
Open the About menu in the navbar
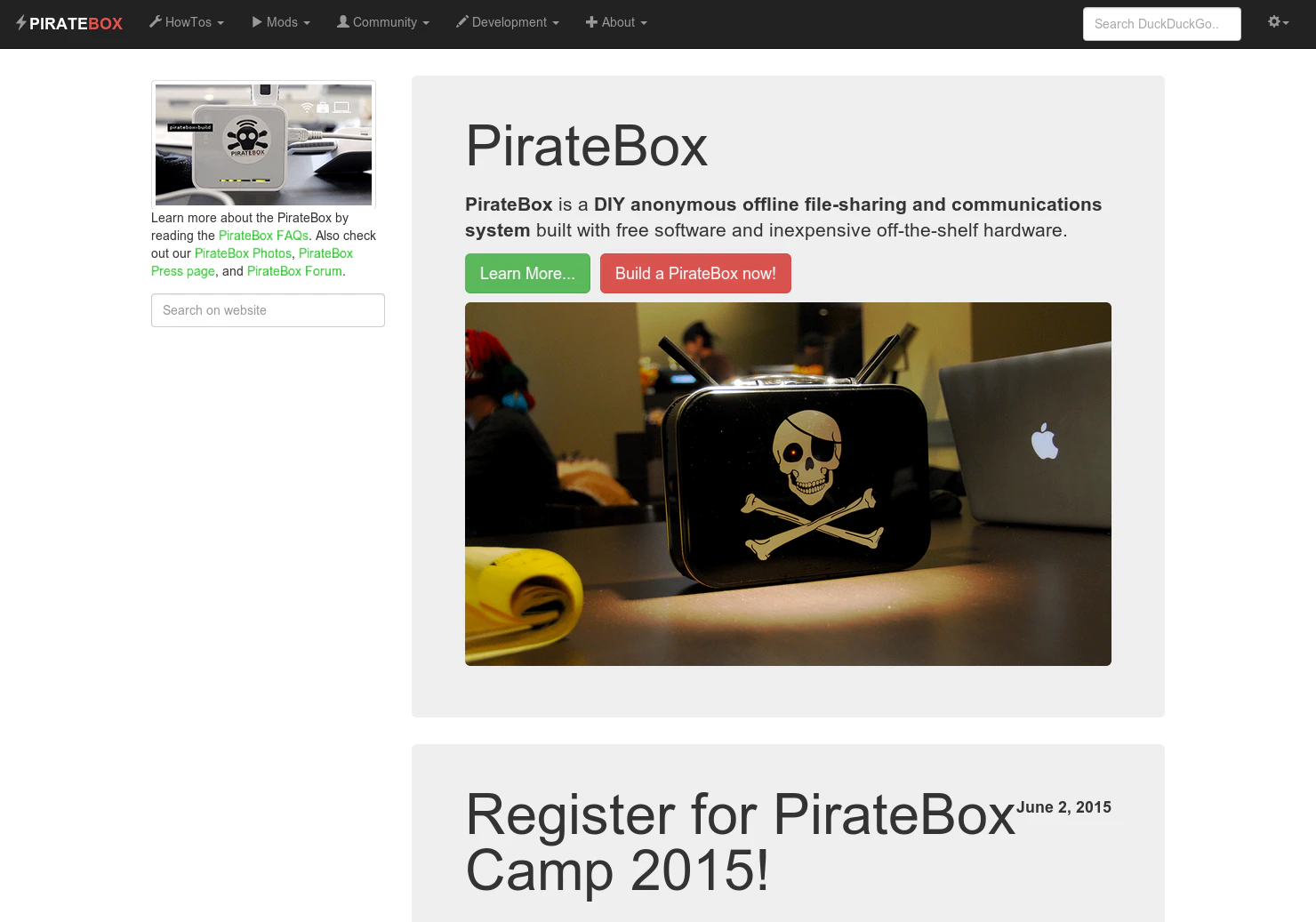[x=616, y=22]
